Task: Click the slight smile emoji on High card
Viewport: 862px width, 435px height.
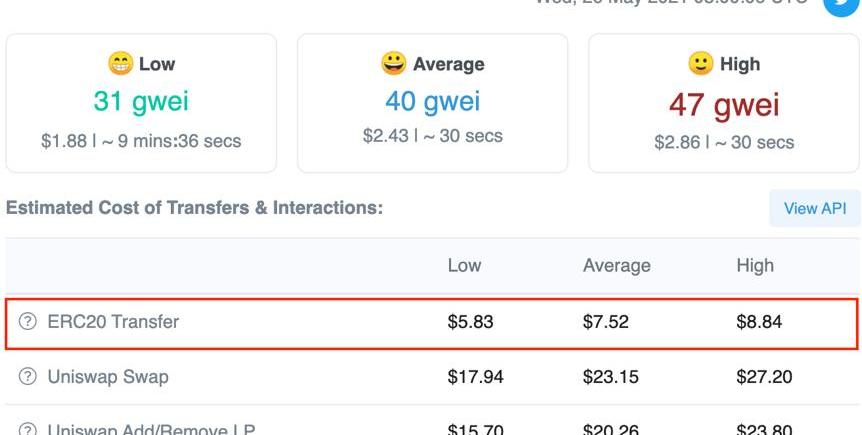Action: click(x=701, y=64)
